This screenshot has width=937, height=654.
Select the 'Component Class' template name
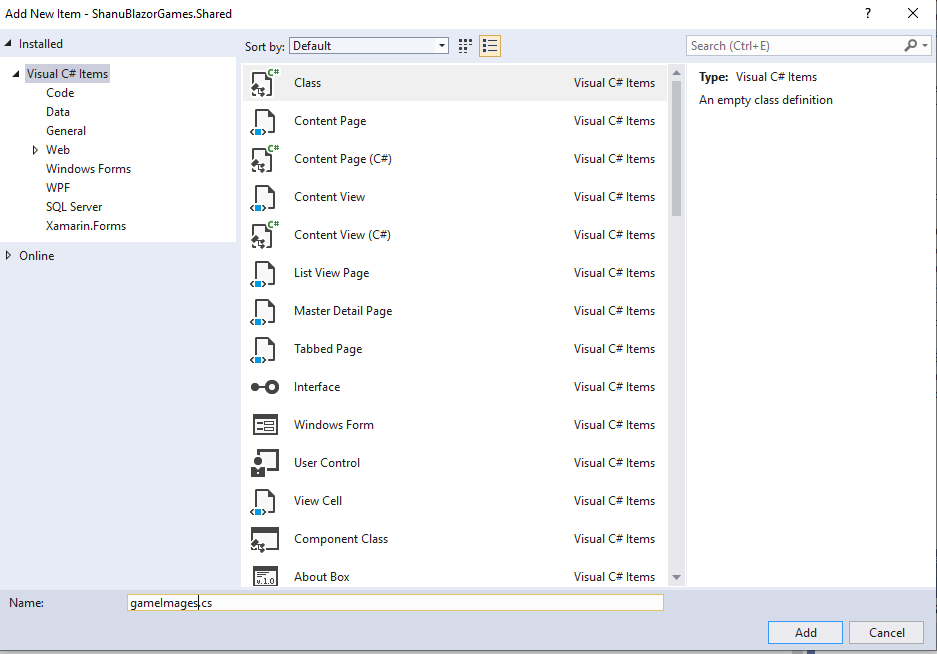click(341, 539)
